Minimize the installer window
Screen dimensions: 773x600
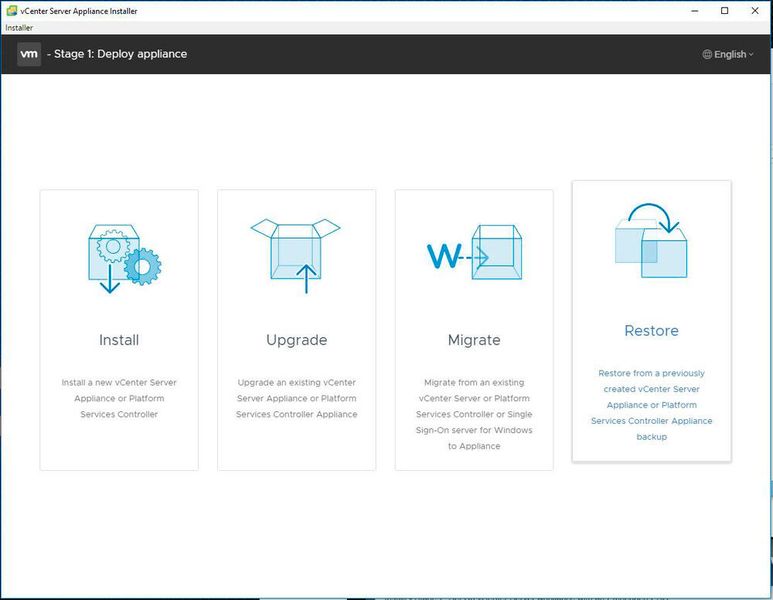pos(695,10)
